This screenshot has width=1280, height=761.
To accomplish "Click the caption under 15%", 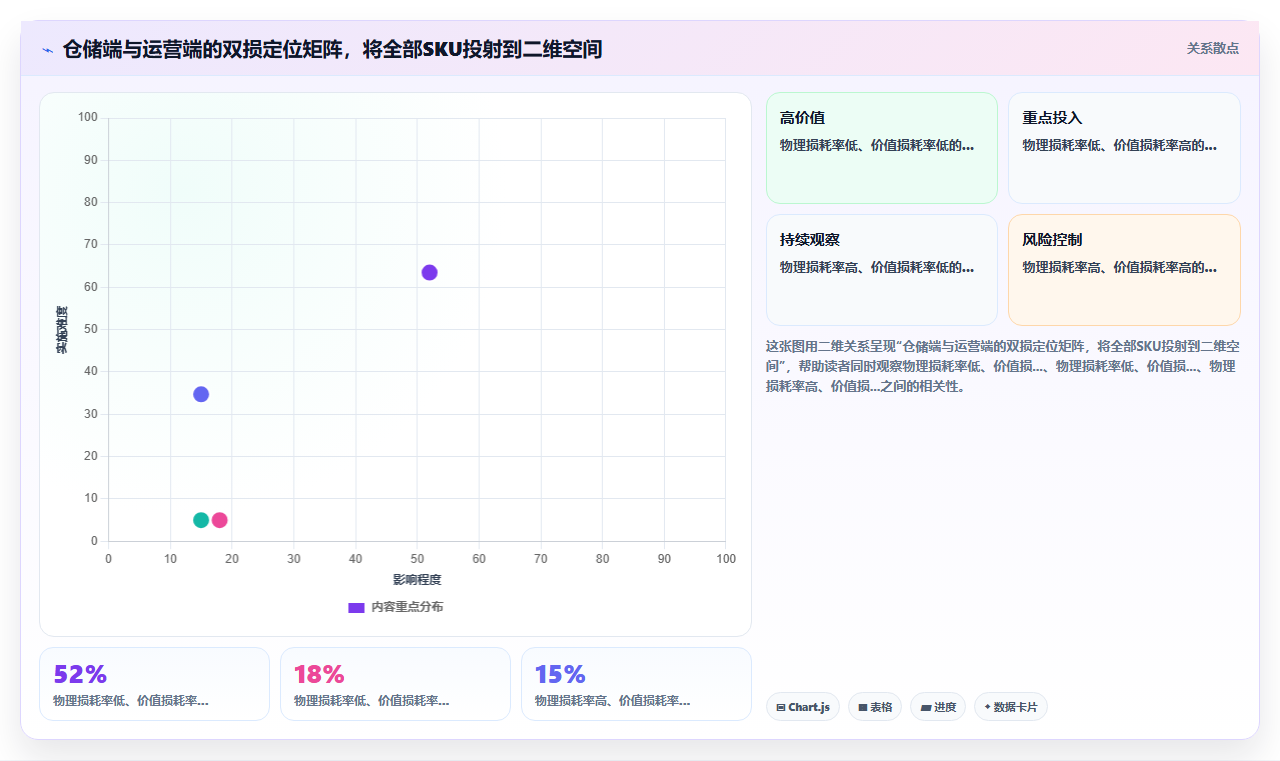I will [613, 701].
